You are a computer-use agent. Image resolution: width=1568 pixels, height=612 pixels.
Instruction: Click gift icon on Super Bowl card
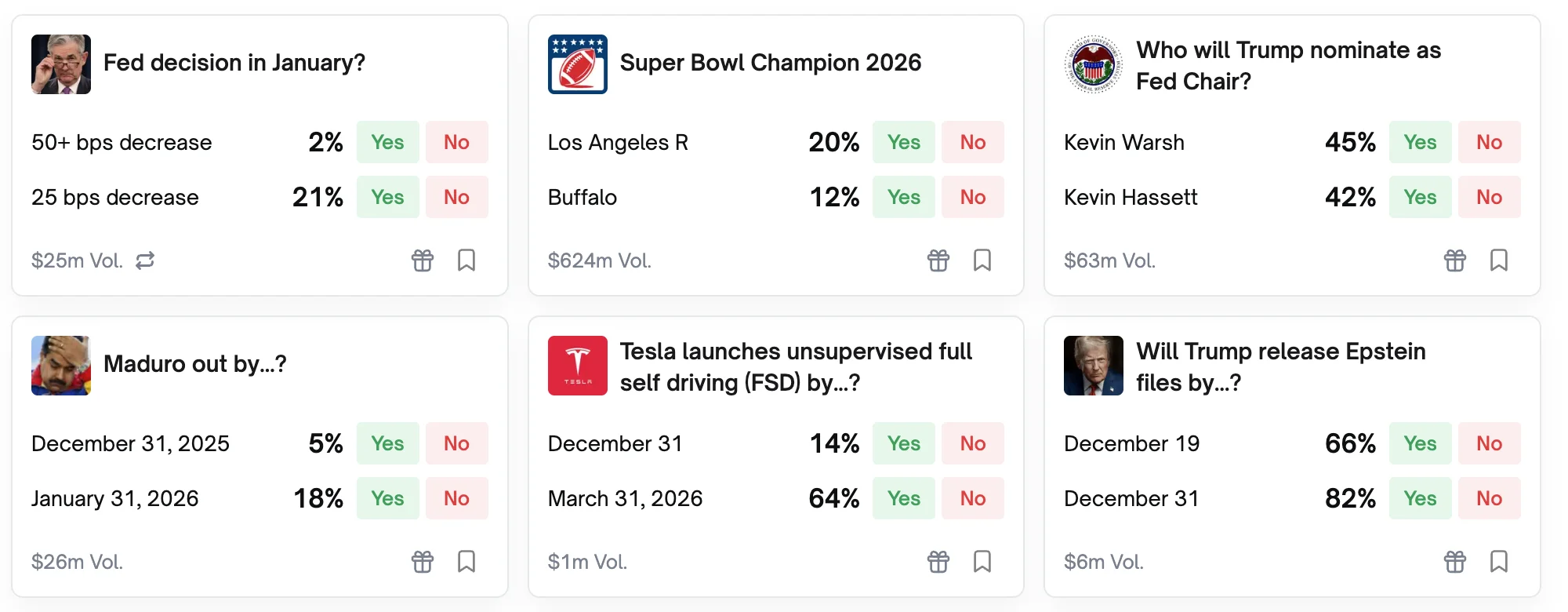(x=938, y=260)
